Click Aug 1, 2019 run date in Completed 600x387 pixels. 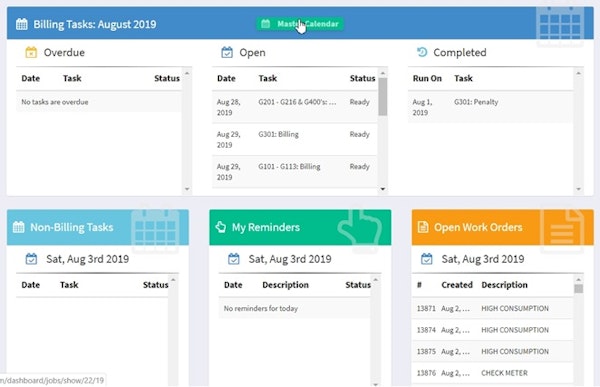click(x=422, y=107)
